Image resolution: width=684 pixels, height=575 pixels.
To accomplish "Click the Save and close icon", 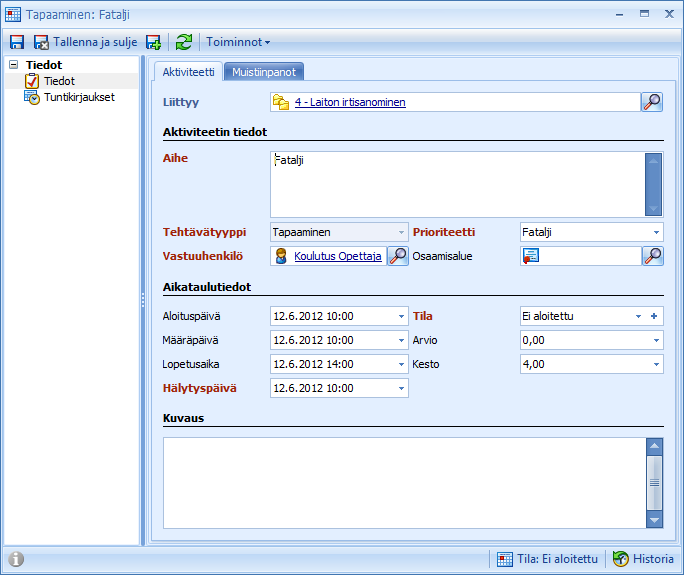I will 41,42.
